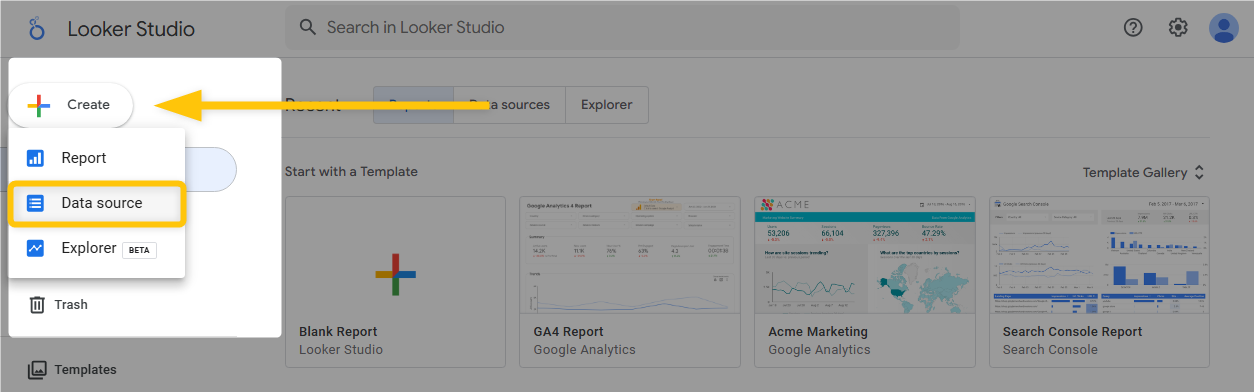The width and height of the screenshot is (1254, 392).
Task: Select Data source in the Create menu
Action: (97, 203)
